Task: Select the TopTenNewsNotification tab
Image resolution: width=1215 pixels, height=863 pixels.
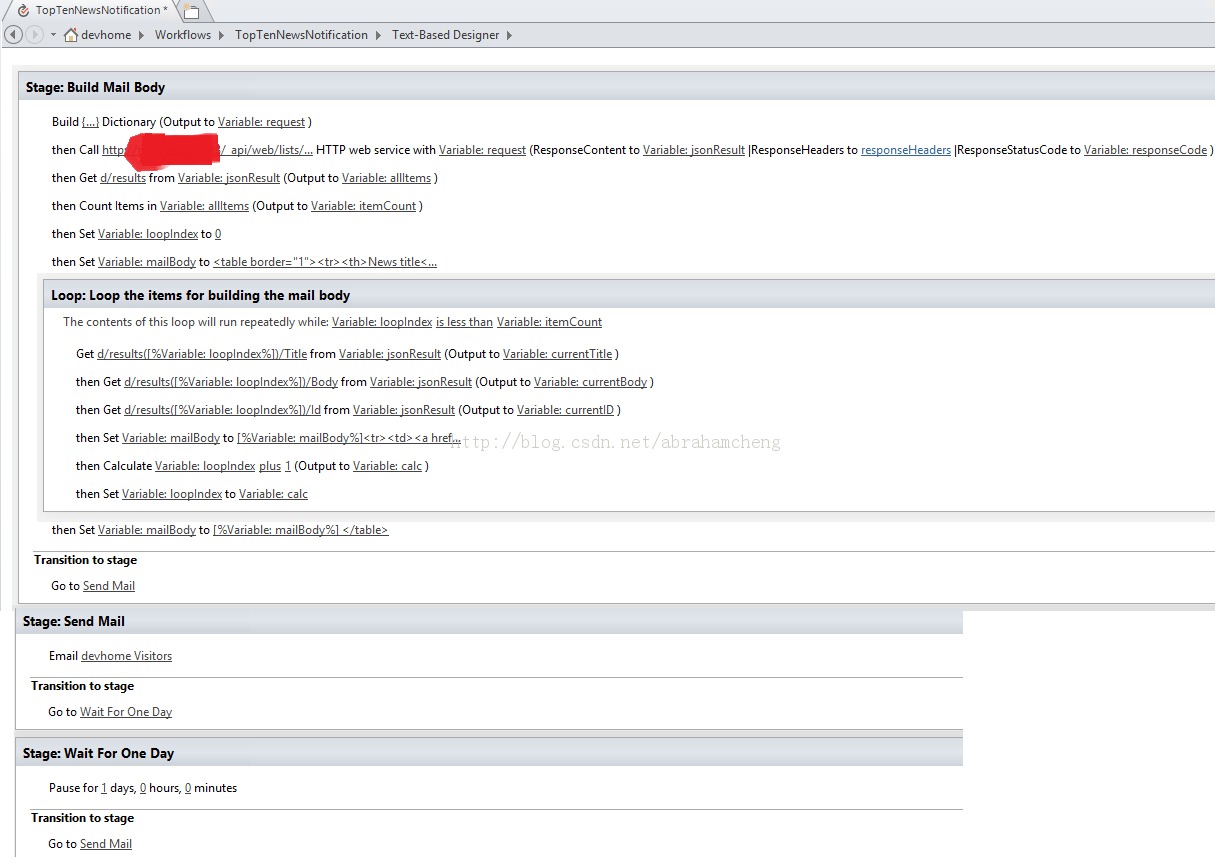Action: point(95,10)
